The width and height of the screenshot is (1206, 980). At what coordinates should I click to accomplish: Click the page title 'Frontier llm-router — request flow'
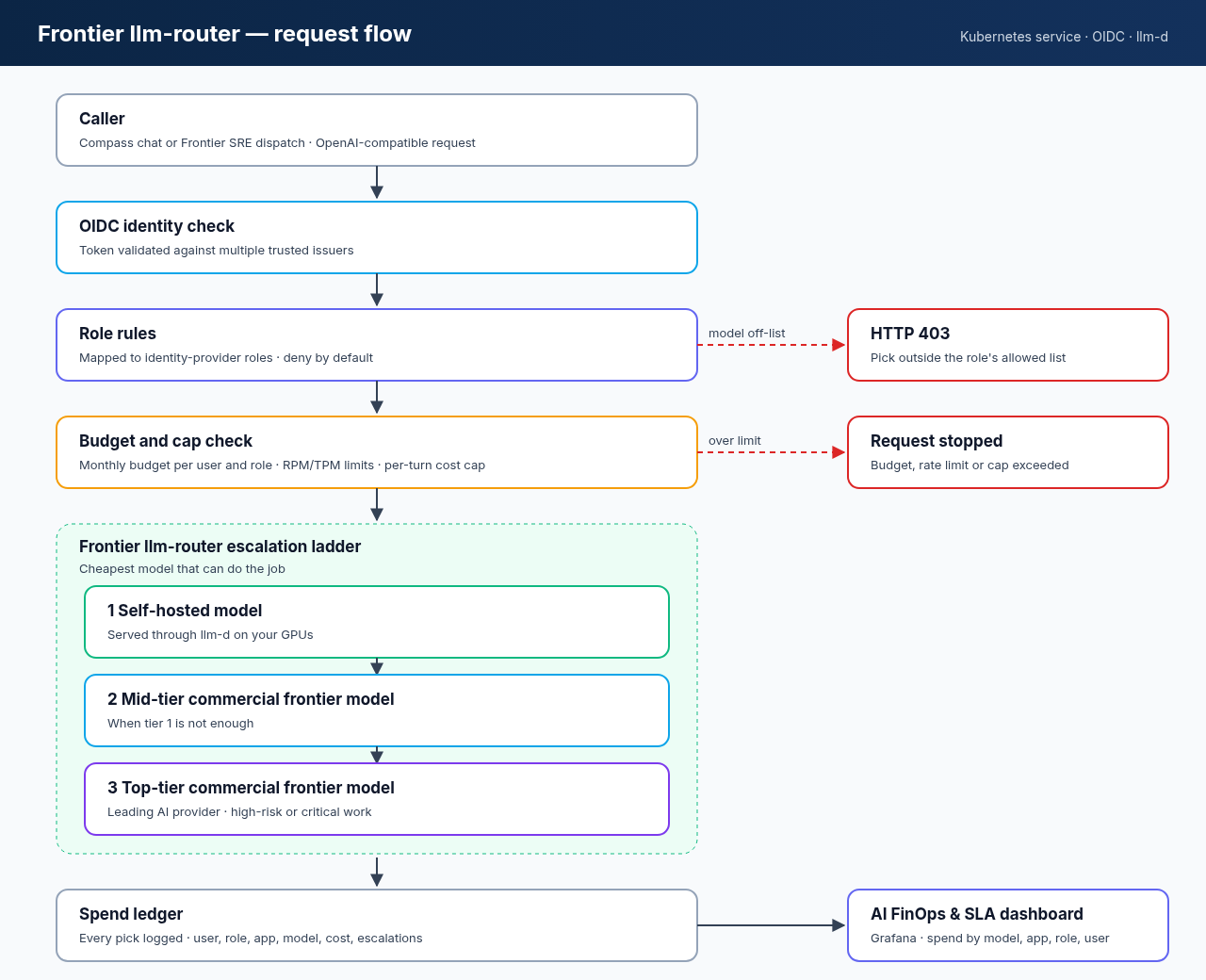tap(224, 34)
